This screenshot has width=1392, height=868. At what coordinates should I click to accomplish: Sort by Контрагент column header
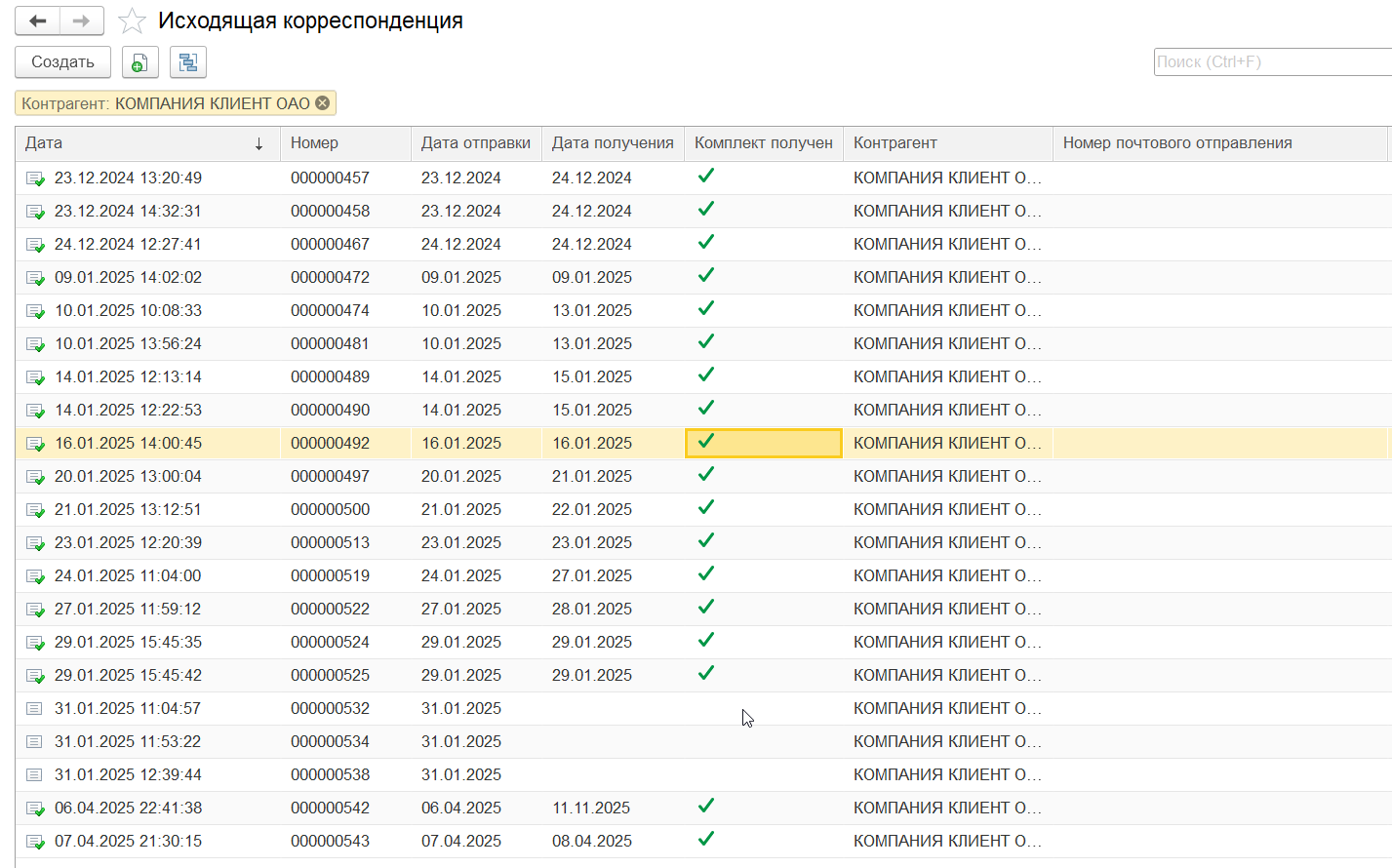(x=947, y=142)
